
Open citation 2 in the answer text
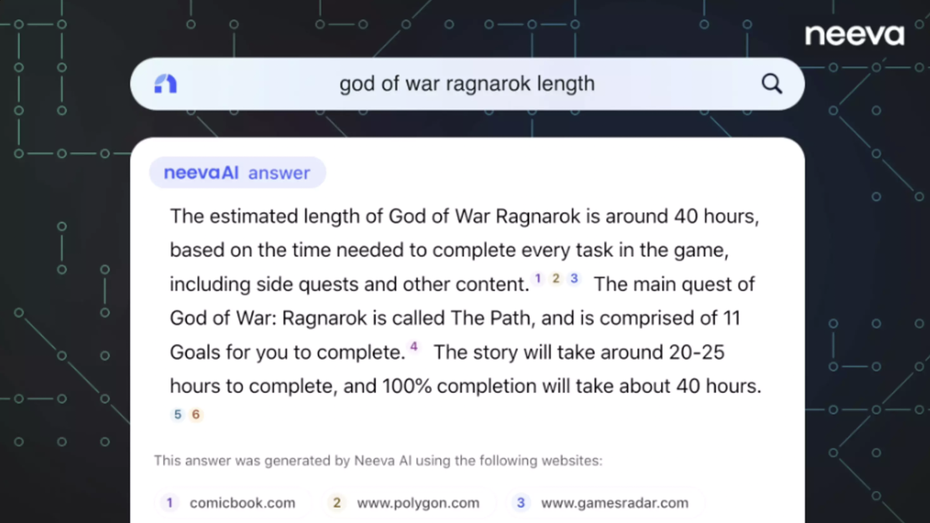pyautogui.click(x=556, y=279)
